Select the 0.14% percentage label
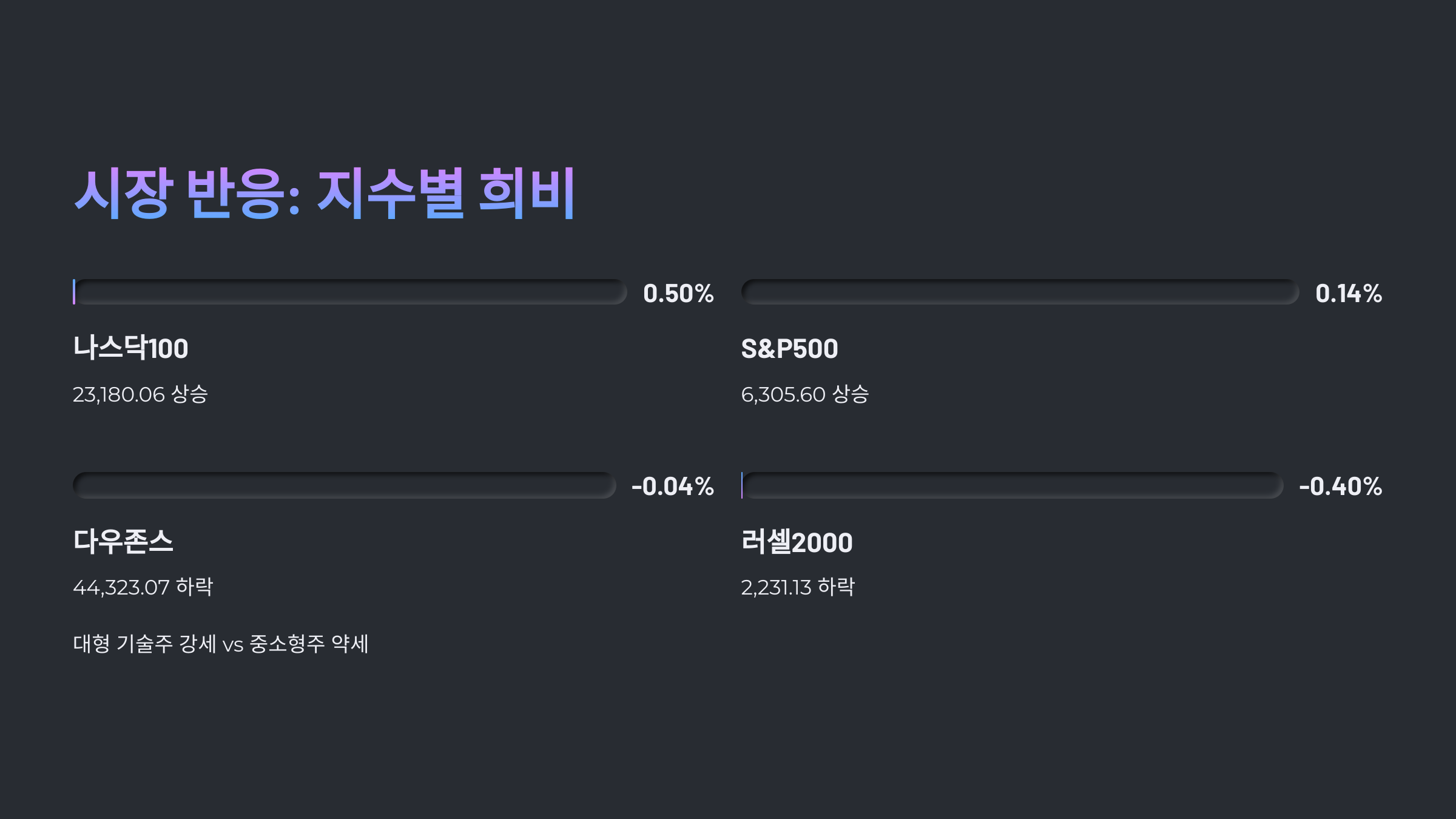Screen dimensions: 1456x819 coord(1349,294)
